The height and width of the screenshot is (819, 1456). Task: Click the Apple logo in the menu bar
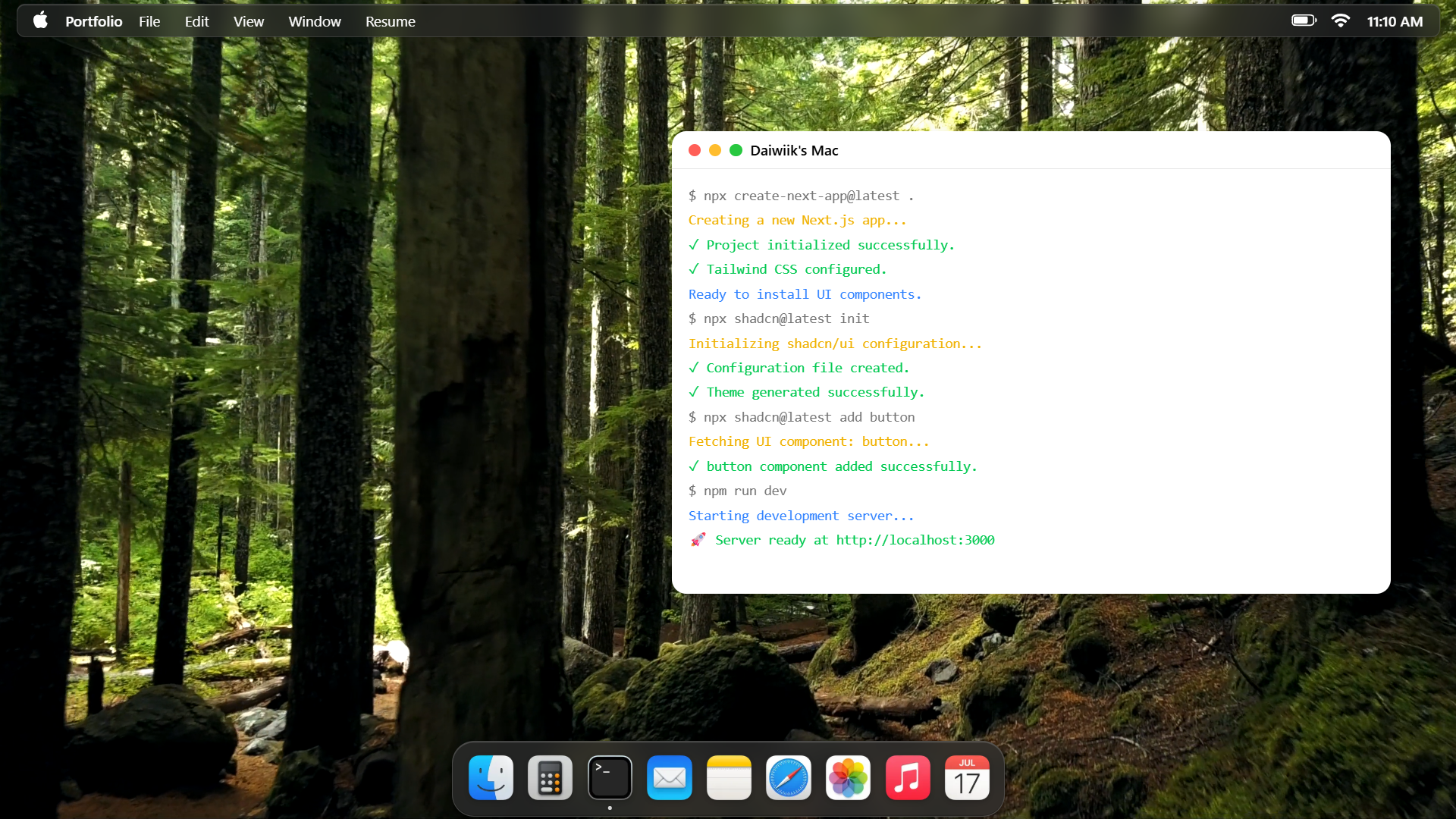click(x=40, y=20)
